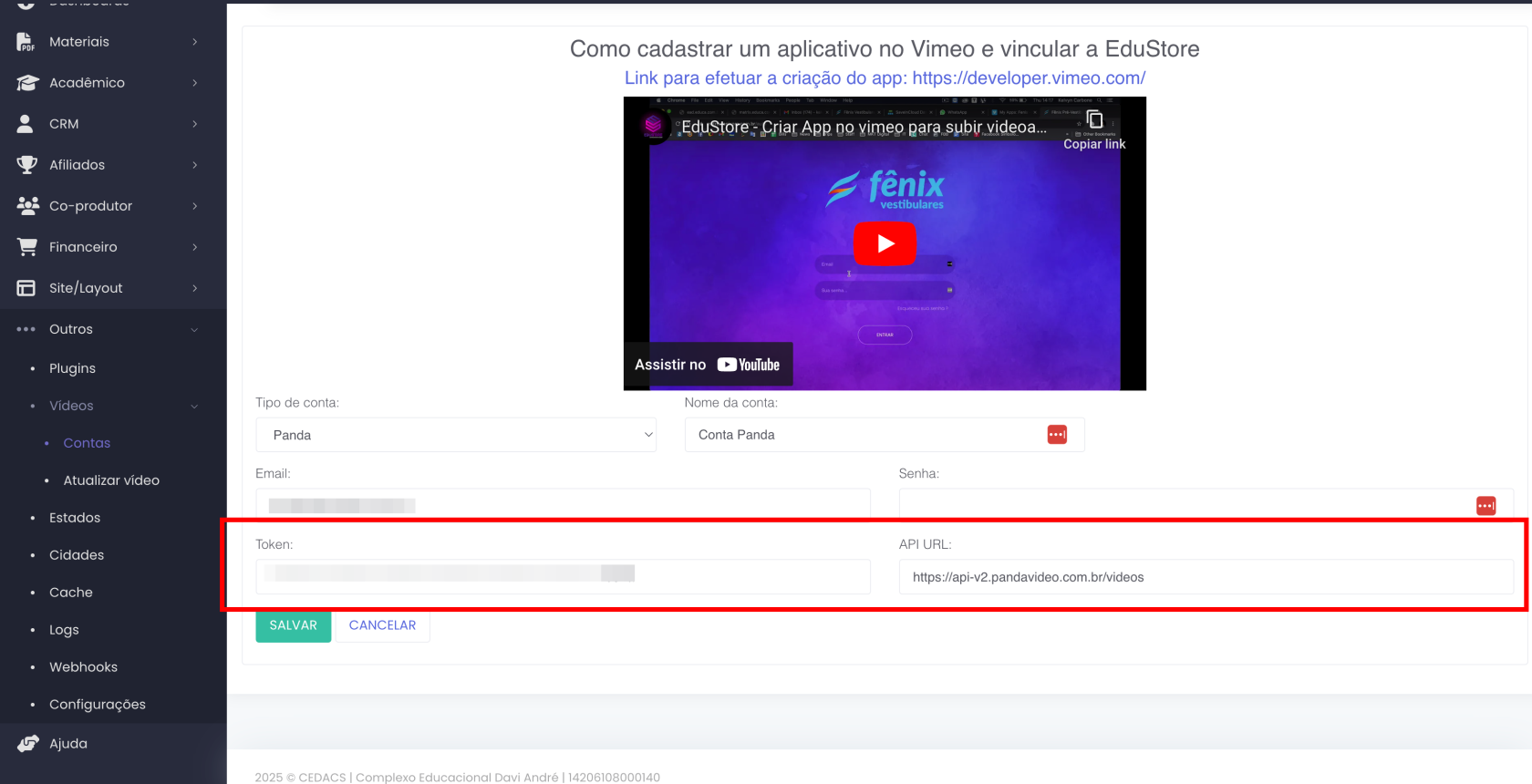Play the embedded YouTube video
This screenshot has height=784, width=1532.
click(x=885, y=243)
